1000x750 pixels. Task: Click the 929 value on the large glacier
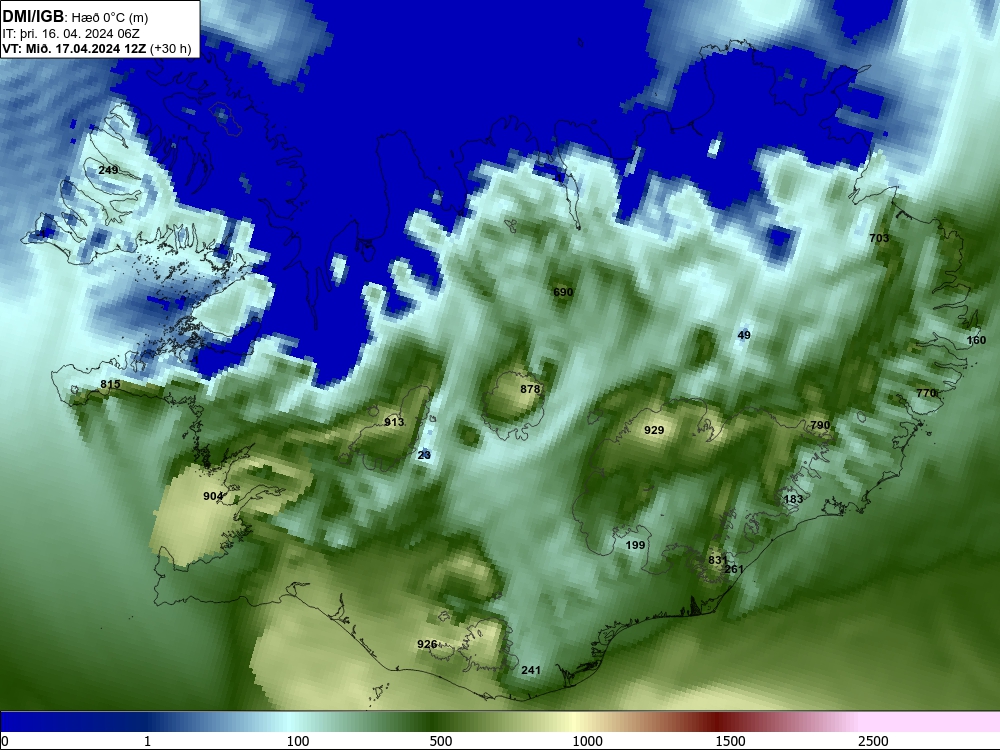click(x=654, y=430)
